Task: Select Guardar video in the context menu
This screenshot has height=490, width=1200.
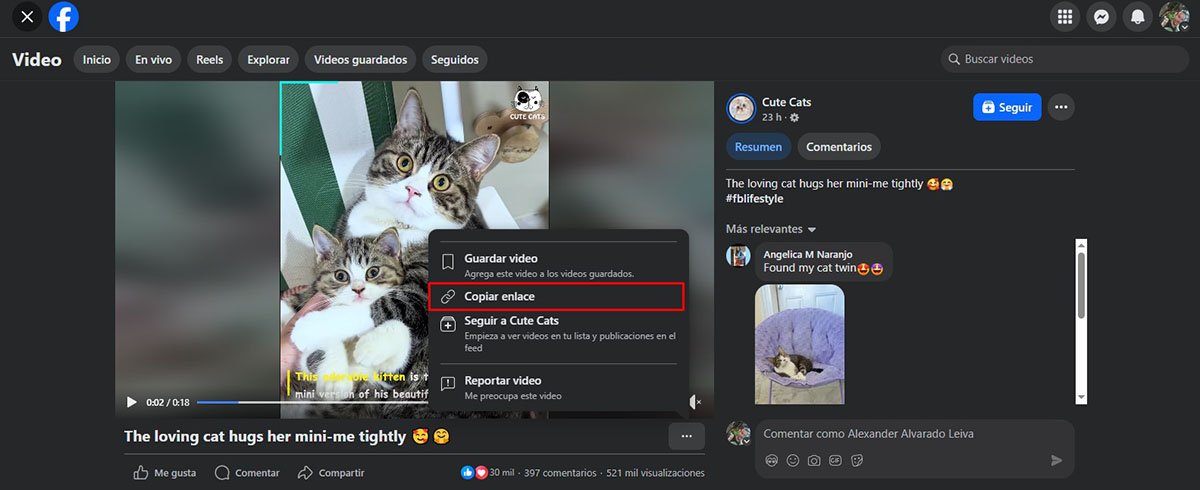Action: pyautogui.click(x=558, y=265)
